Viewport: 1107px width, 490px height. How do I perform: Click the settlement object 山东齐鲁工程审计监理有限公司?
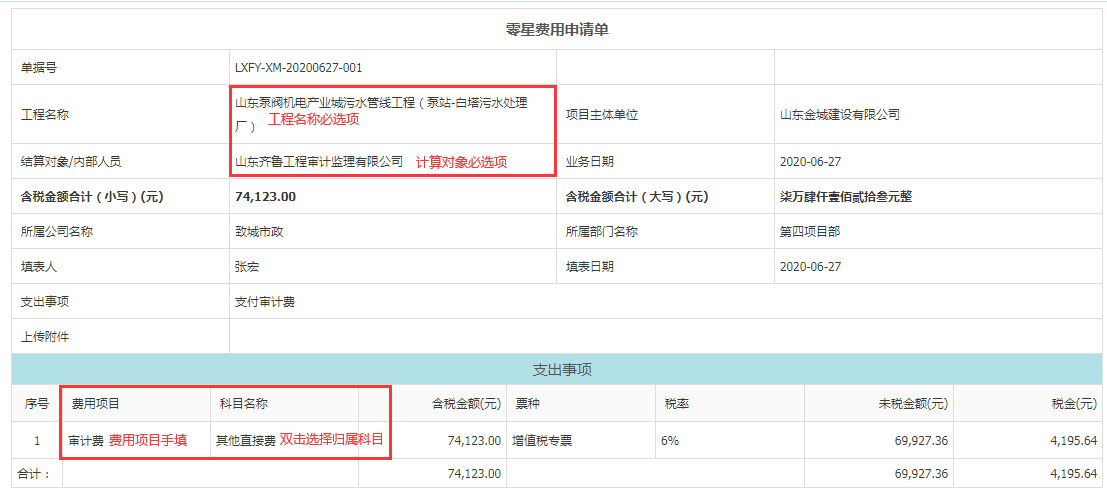pos(318,162)
